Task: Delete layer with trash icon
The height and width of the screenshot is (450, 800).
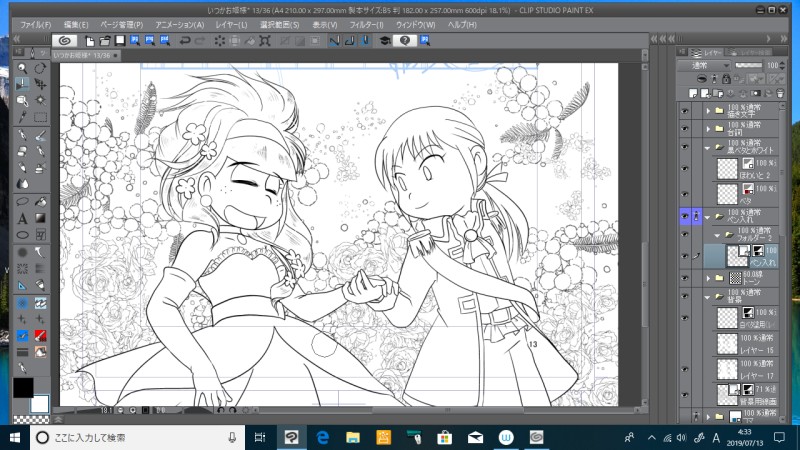Action: [x=780, y=93]
